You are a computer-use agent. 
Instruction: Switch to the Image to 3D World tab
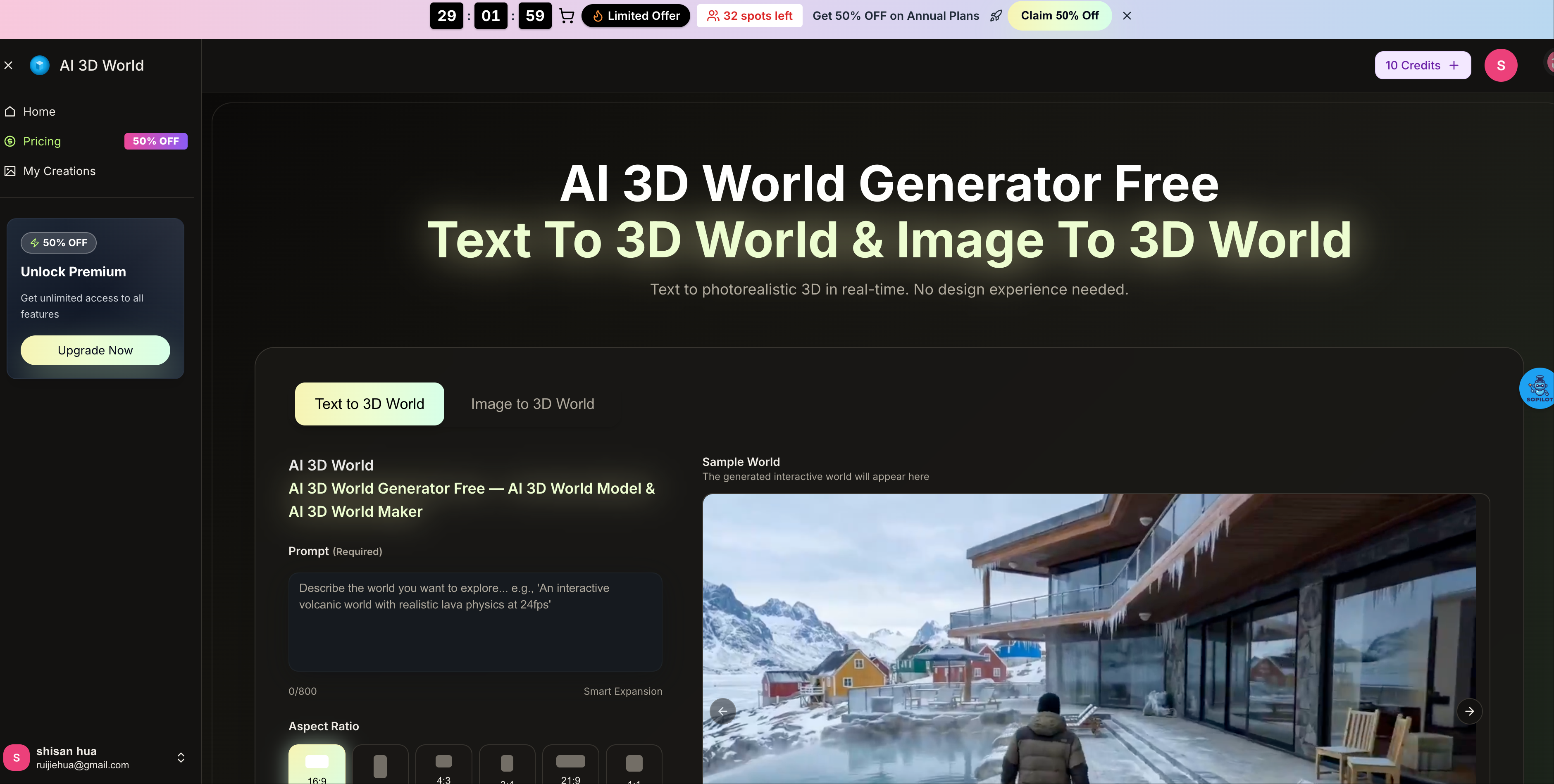533,404
